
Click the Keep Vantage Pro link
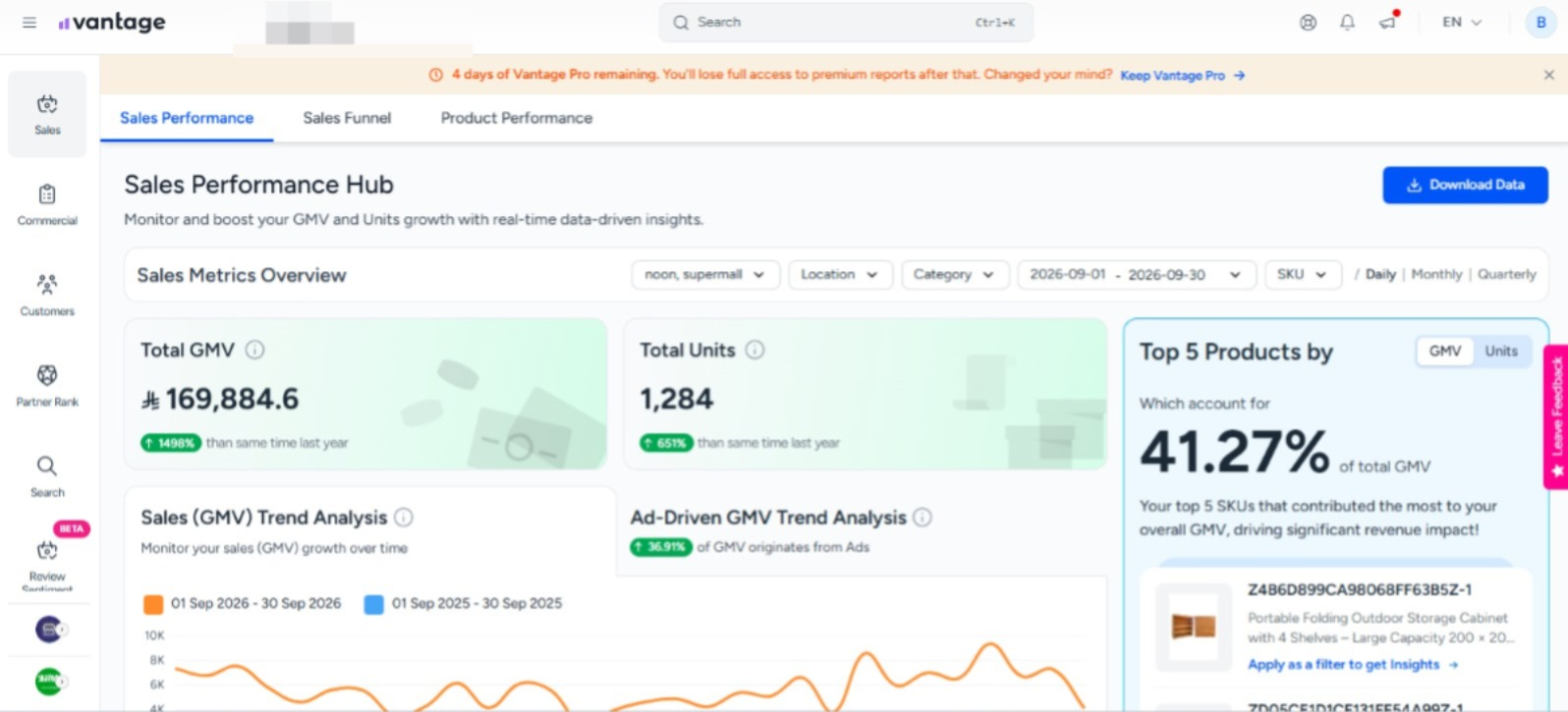(x=1183, y=76)
